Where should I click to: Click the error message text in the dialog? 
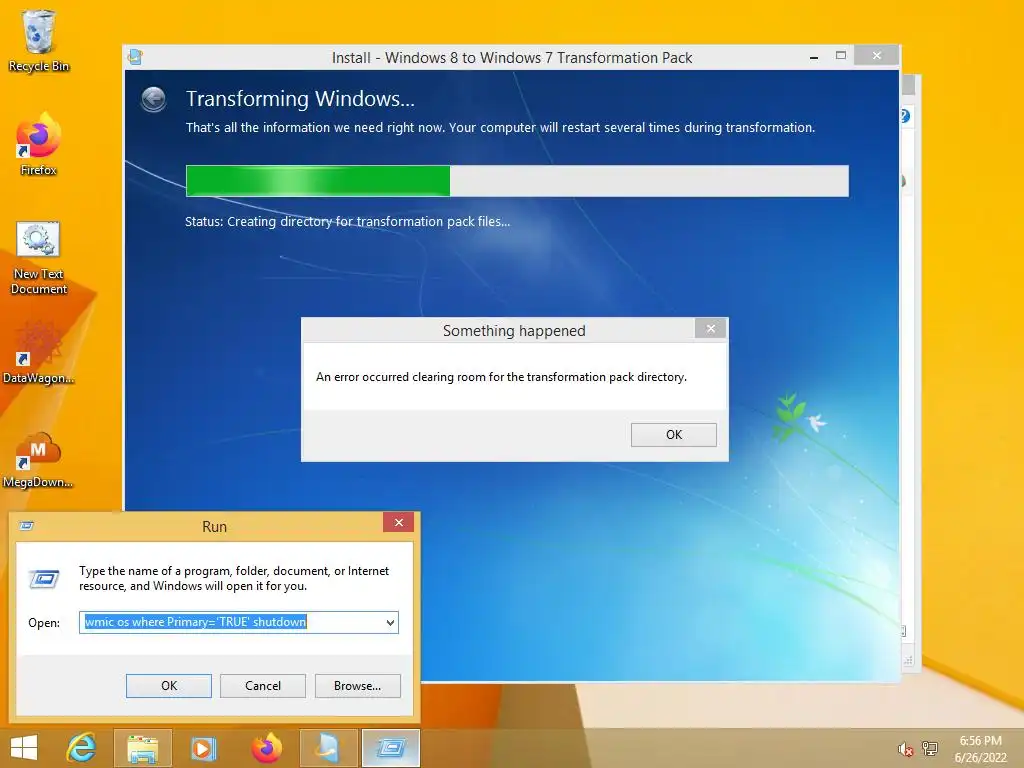click(501, 377)
